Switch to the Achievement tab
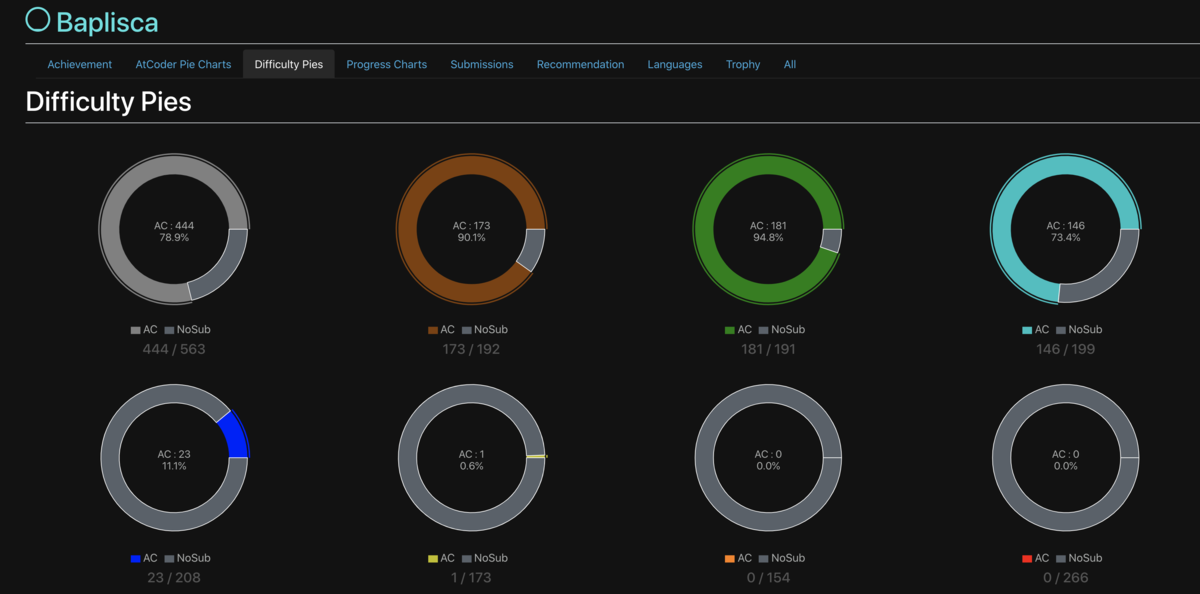Screen dimensions: 1200x594 click(80, 64)
